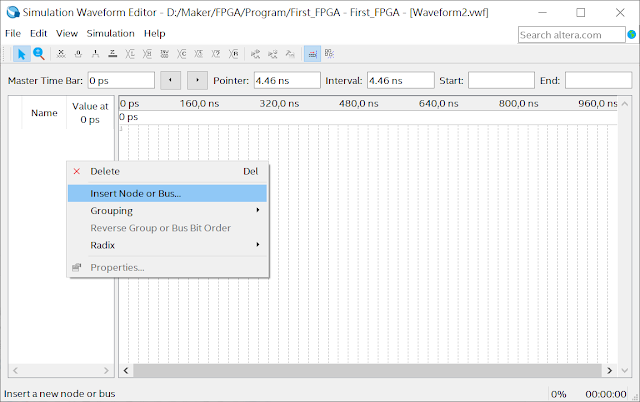Choose Insert Node or Bus in context menu
Screen dimensions: 640x402
tap(167, 193)
